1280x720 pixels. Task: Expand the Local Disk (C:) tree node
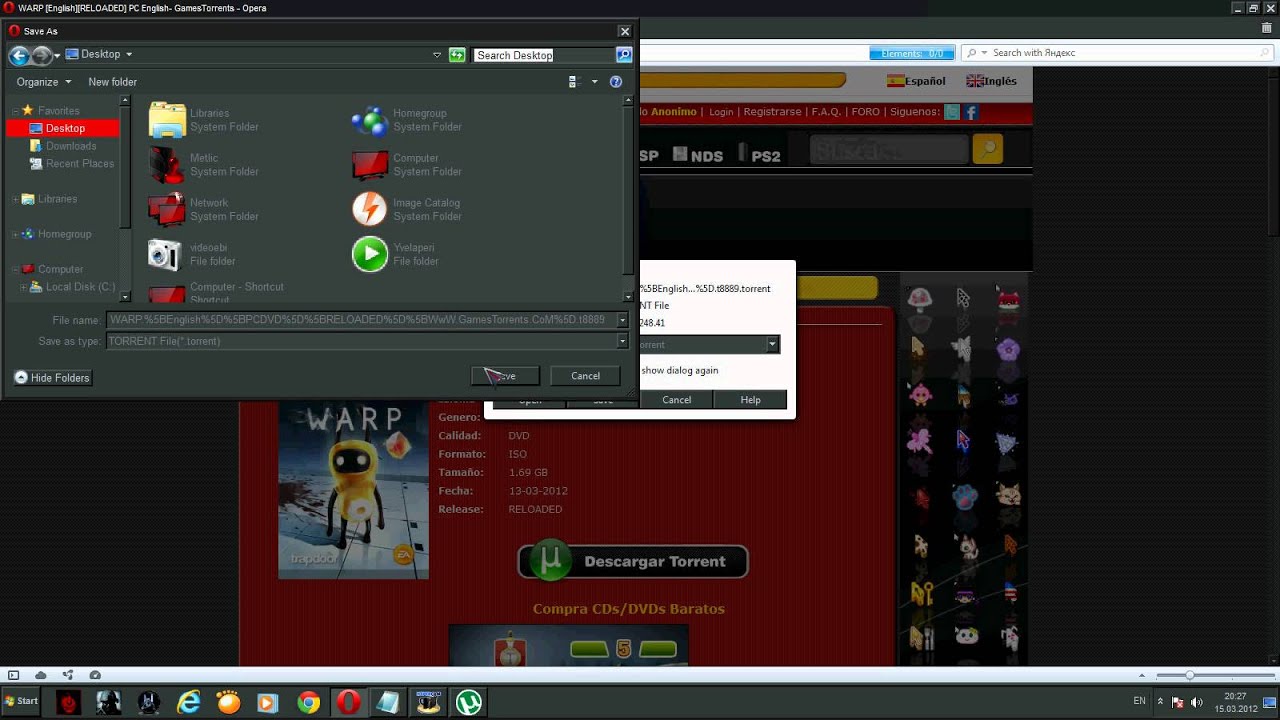23,287
